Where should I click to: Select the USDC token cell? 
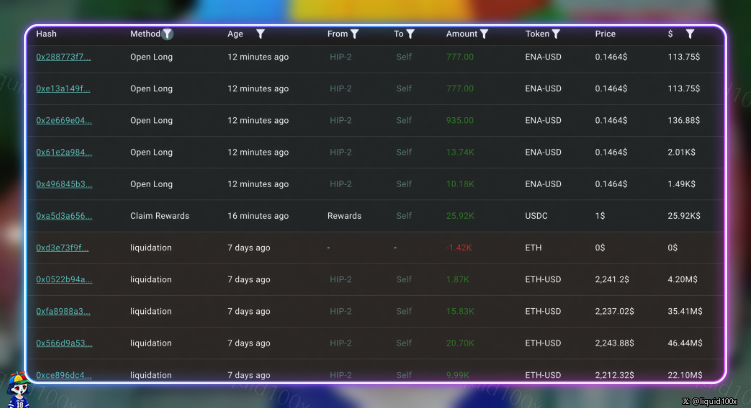point(536,216)
